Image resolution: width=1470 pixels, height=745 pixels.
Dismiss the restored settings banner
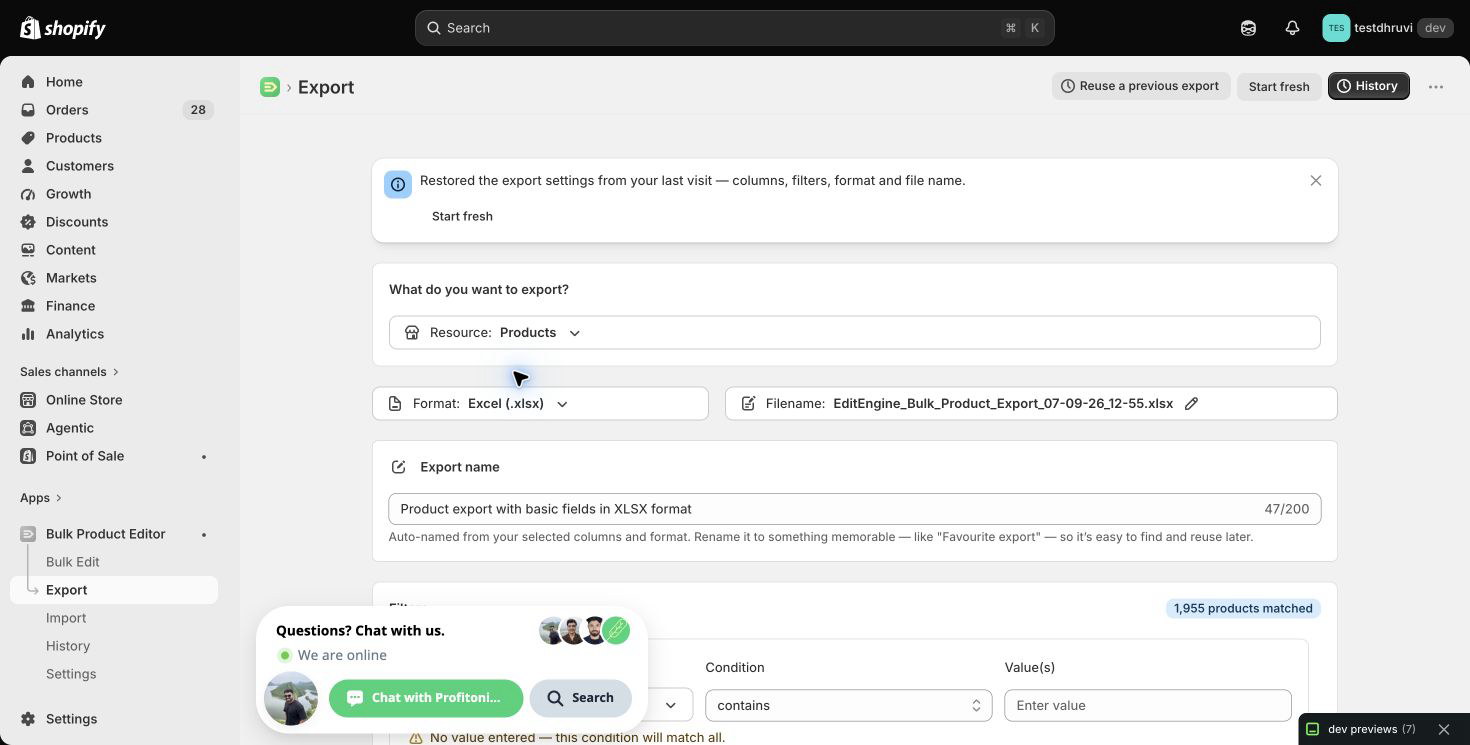[x=1316, y=181]
